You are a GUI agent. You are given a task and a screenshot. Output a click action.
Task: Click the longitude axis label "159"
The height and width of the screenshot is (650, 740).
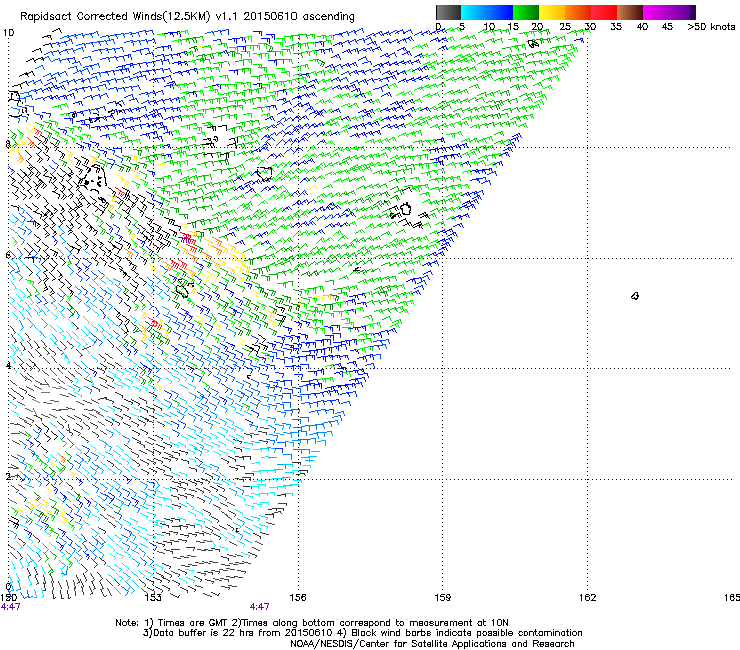(x=442, y=598)
